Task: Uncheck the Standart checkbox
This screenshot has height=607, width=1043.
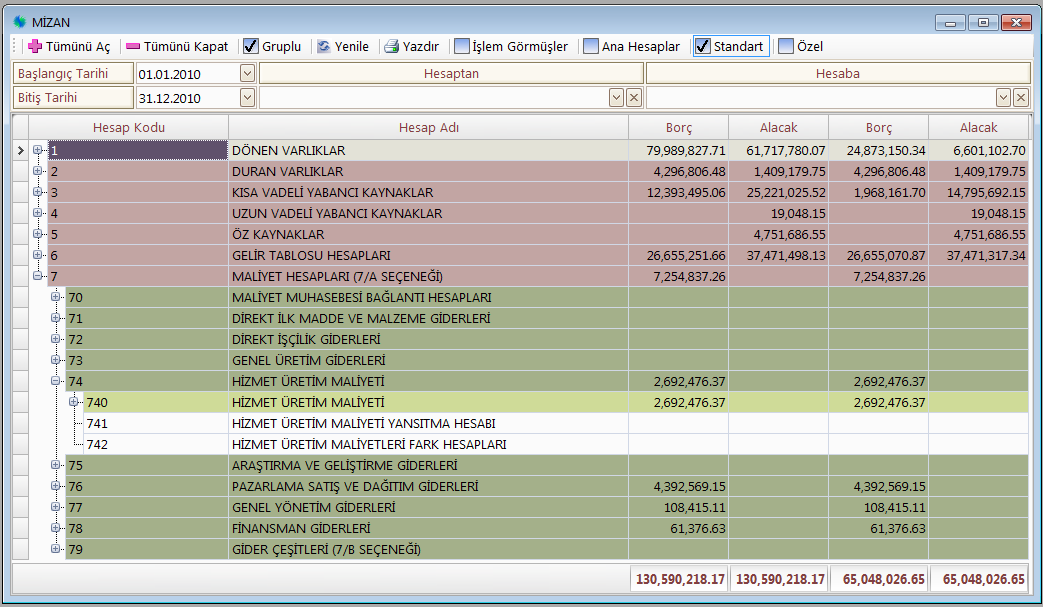Action: click(703, 46)
